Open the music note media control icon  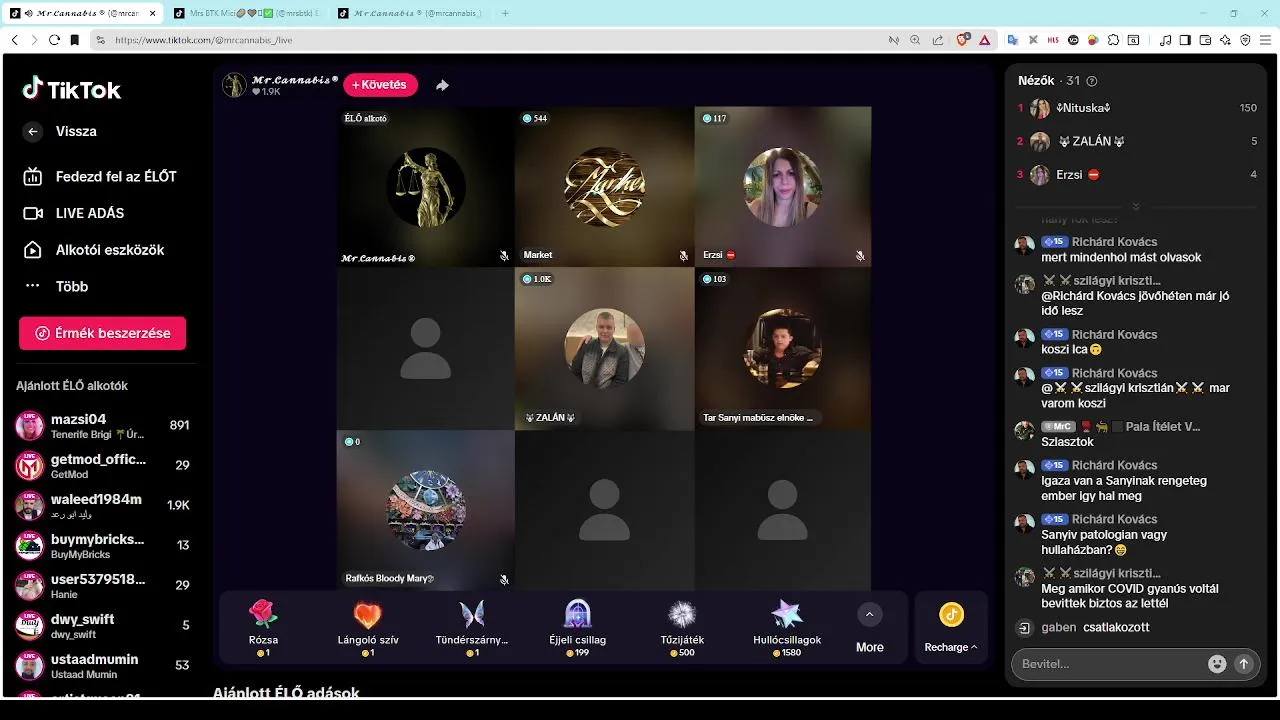[1165, 40]
